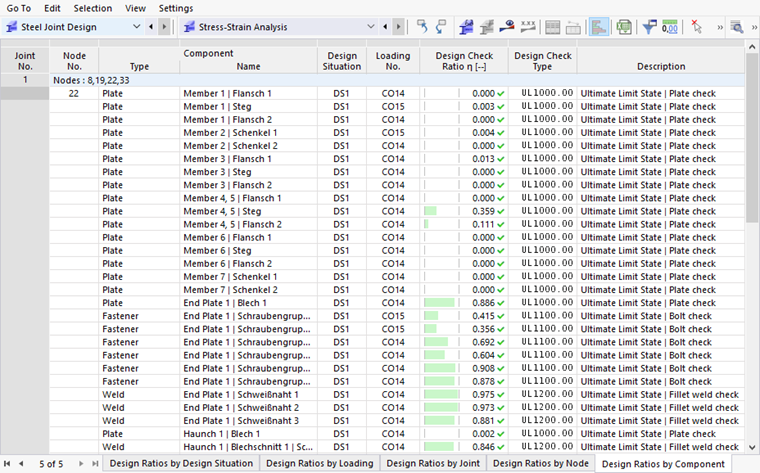Click the scrollbar up arrow

click(x=752, y=47)
